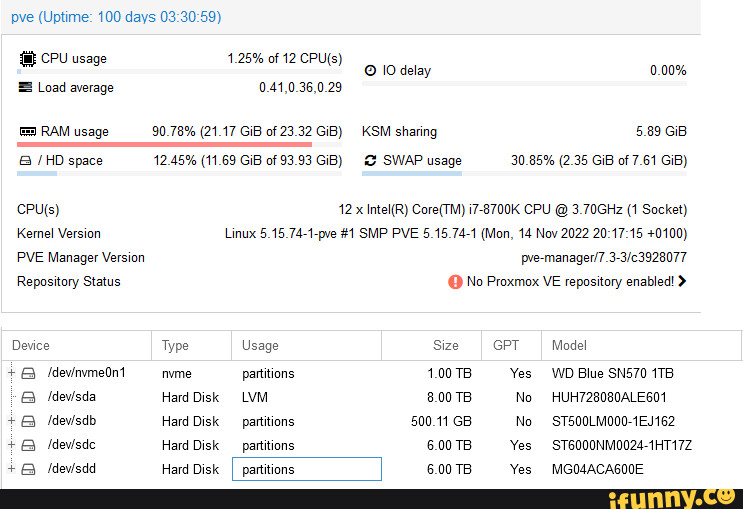743x509 pixels.
Task: Click the RAM usage memory icon
Action: (x=27, y=132)
